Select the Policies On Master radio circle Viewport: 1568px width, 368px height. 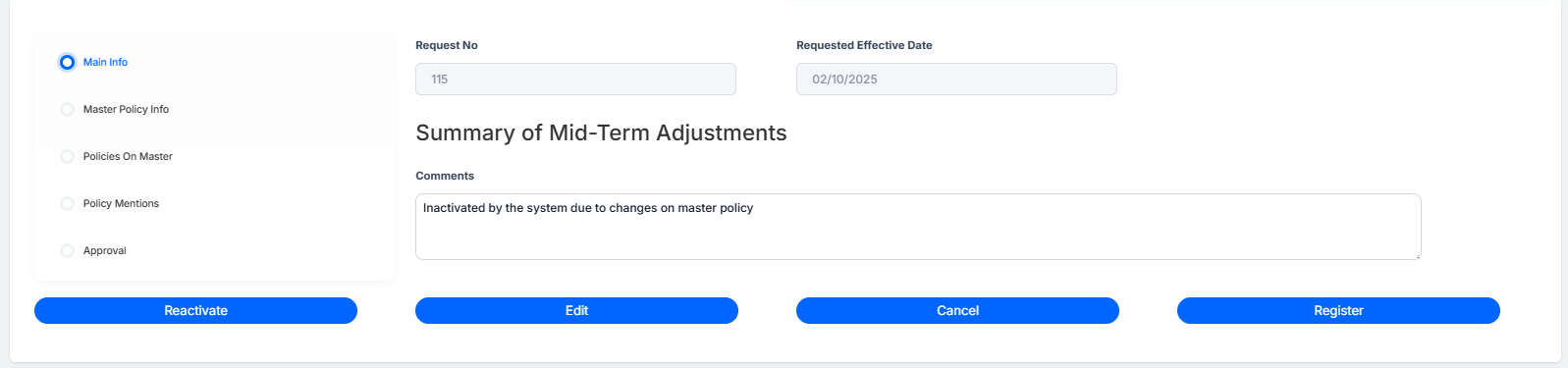point(67,156)
